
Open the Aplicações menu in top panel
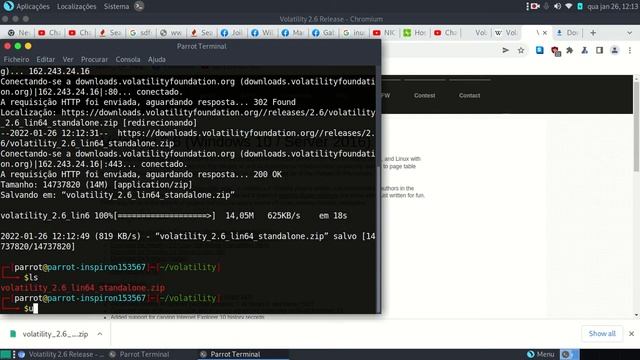pyautogui.click(x=33, y=6)
